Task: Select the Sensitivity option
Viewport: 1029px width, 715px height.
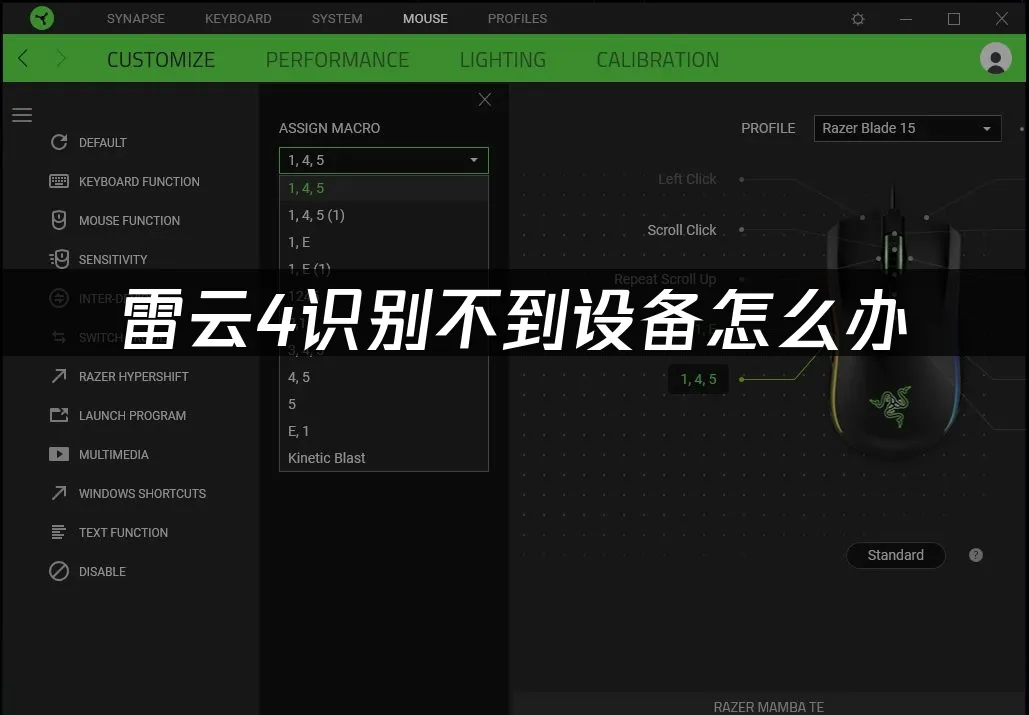Action: (98, 259)
